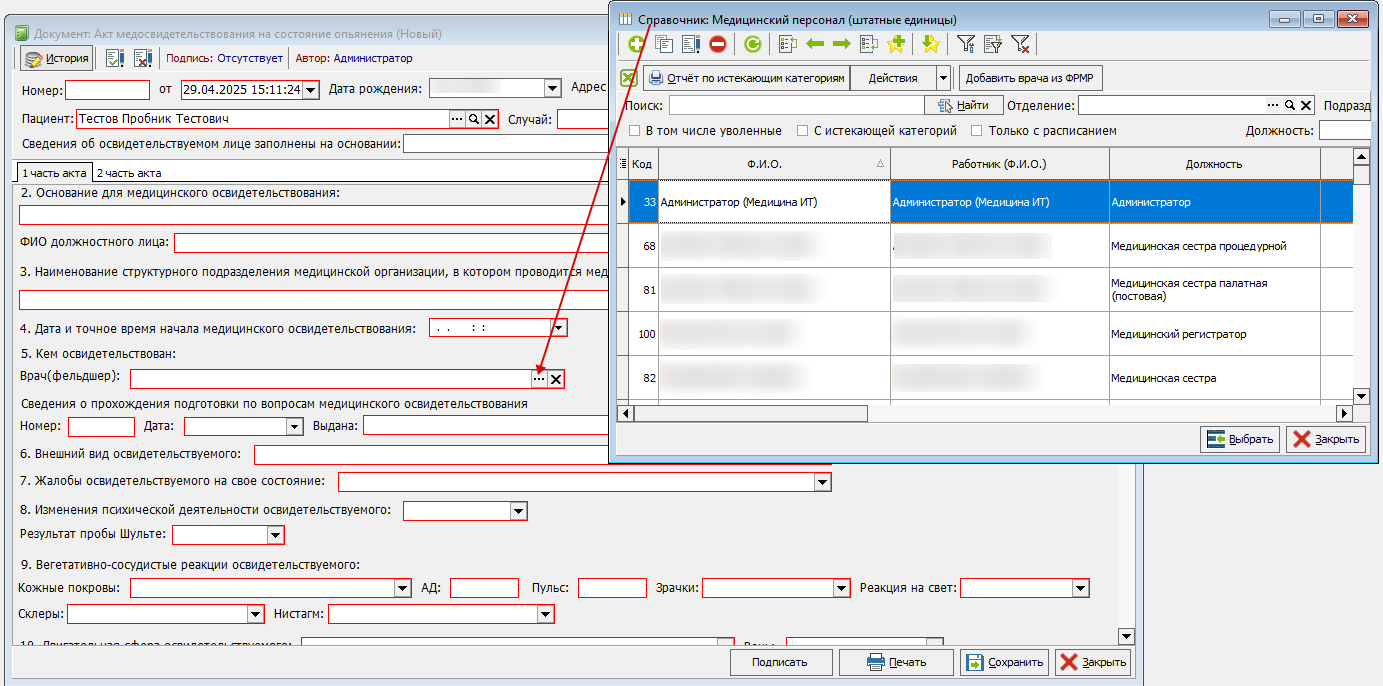
Task: Clear the Пациент field with X button
Action: coord(490,119)
